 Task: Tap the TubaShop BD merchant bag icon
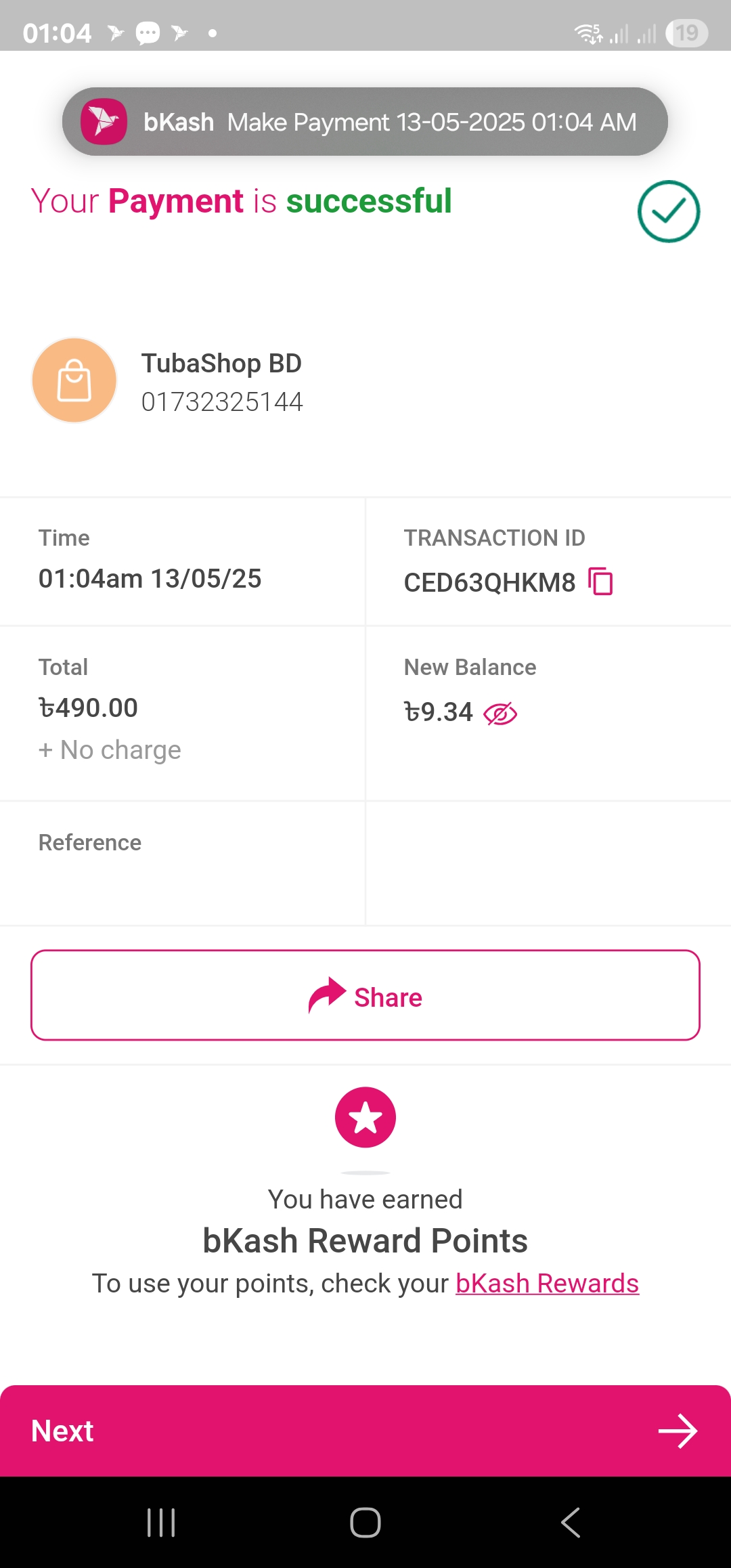coord(74,380)
